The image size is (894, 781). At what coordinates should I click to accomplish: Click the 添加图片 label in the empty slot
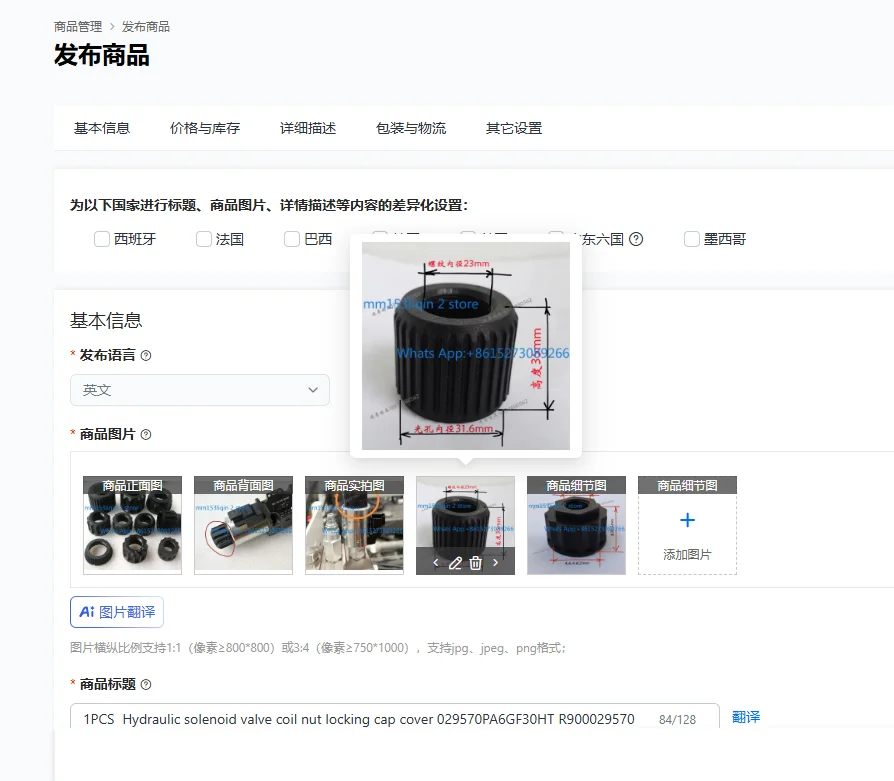688,555
